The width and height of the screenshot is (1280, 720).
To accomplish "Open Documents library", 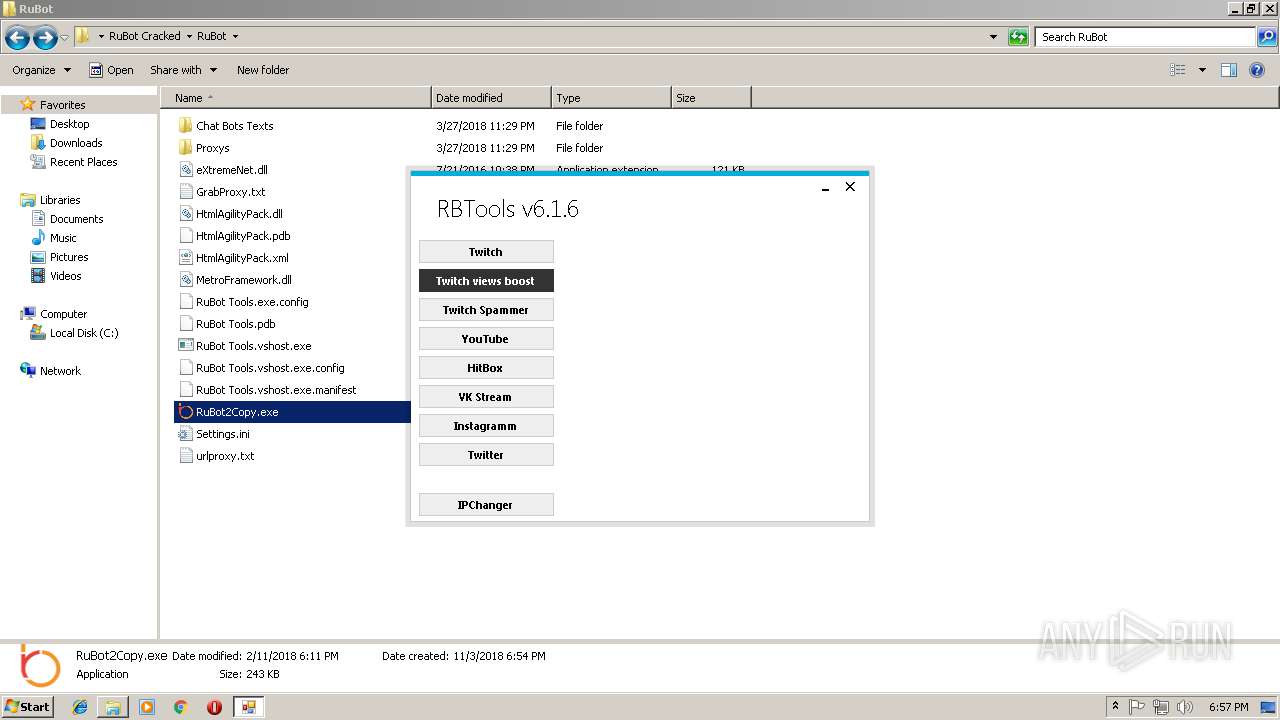I will coord(76,219).
